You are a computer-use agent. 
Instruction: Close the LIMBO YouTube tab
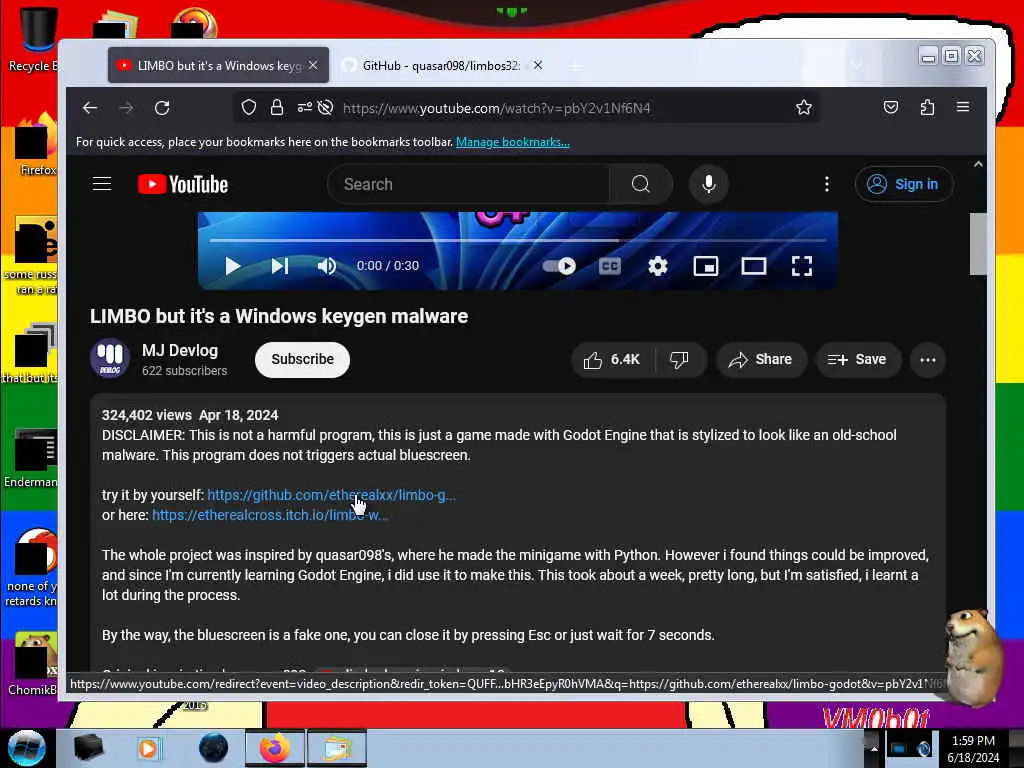coord(313,65)
